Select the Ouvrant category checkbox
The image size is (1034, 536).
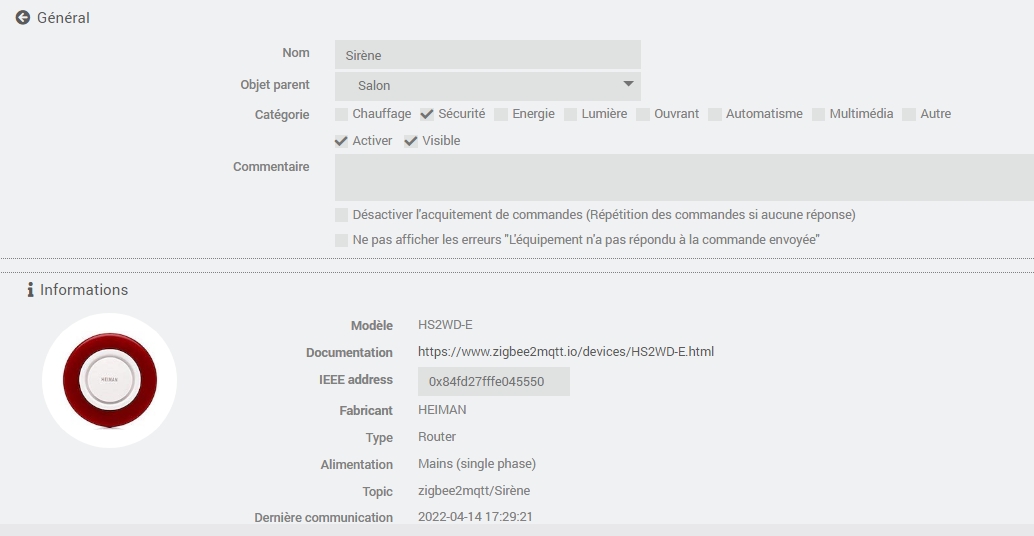point(643,114)
